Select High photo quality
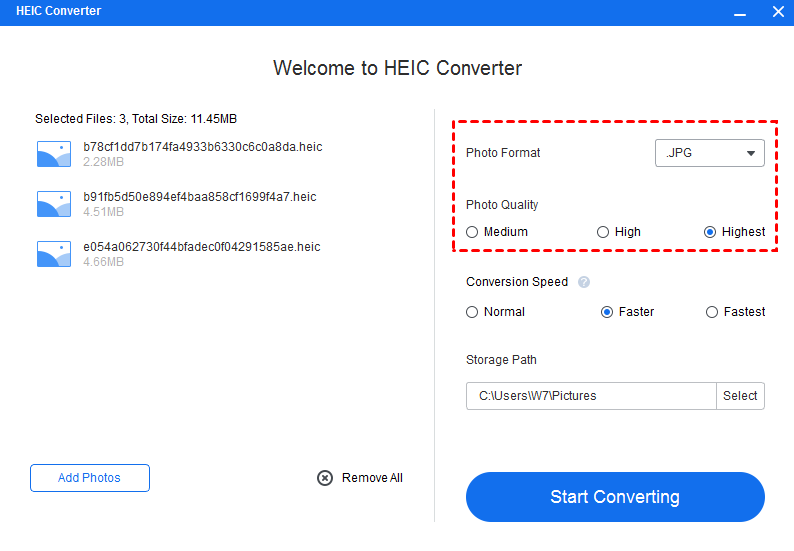This screenshot has height=551, width=794. pyautogui.click(x=603, y=232)
